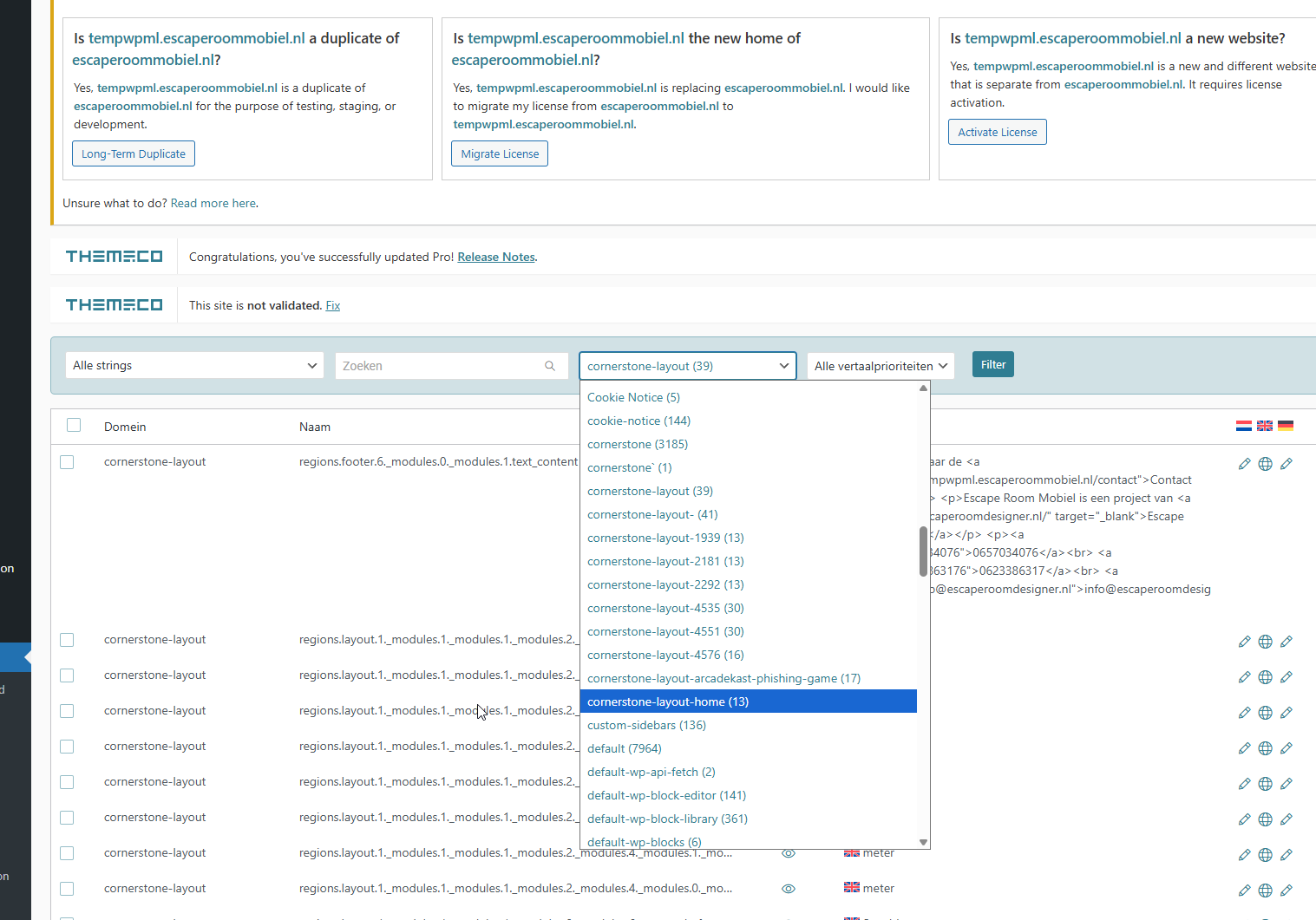Click the UK flag column header icon
Screen dimensions: 1316x920
pos(1265,426)
